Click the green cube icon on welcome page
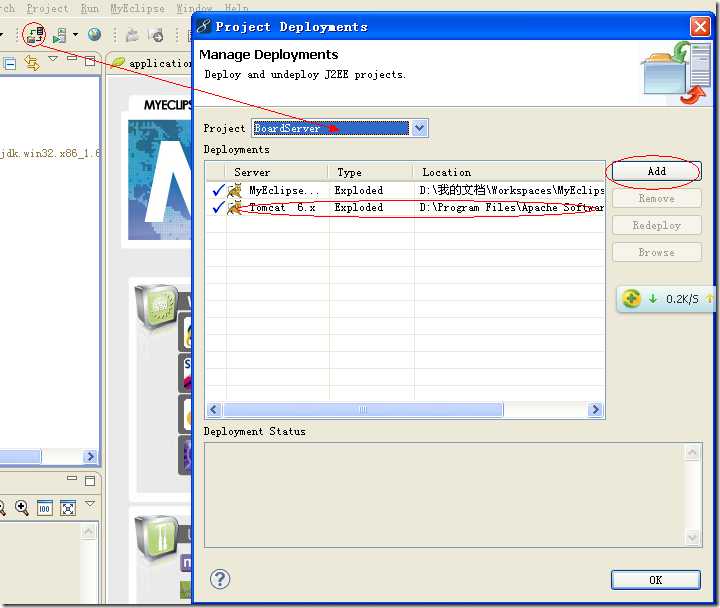This screenshot has height=608, width=720. 158,306
